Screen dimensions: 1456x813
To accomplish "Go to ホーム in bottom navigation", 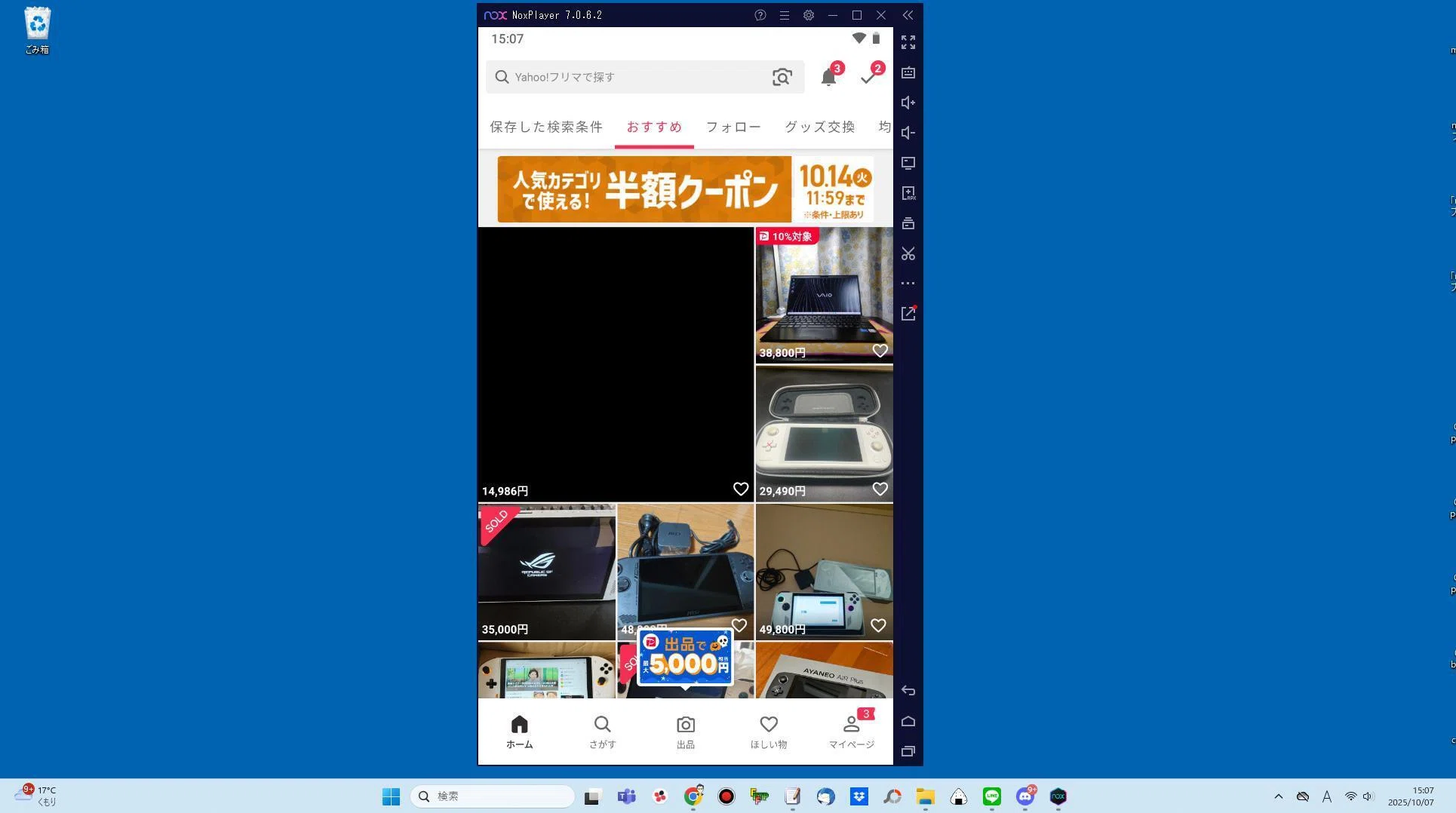I will [519, 732].
